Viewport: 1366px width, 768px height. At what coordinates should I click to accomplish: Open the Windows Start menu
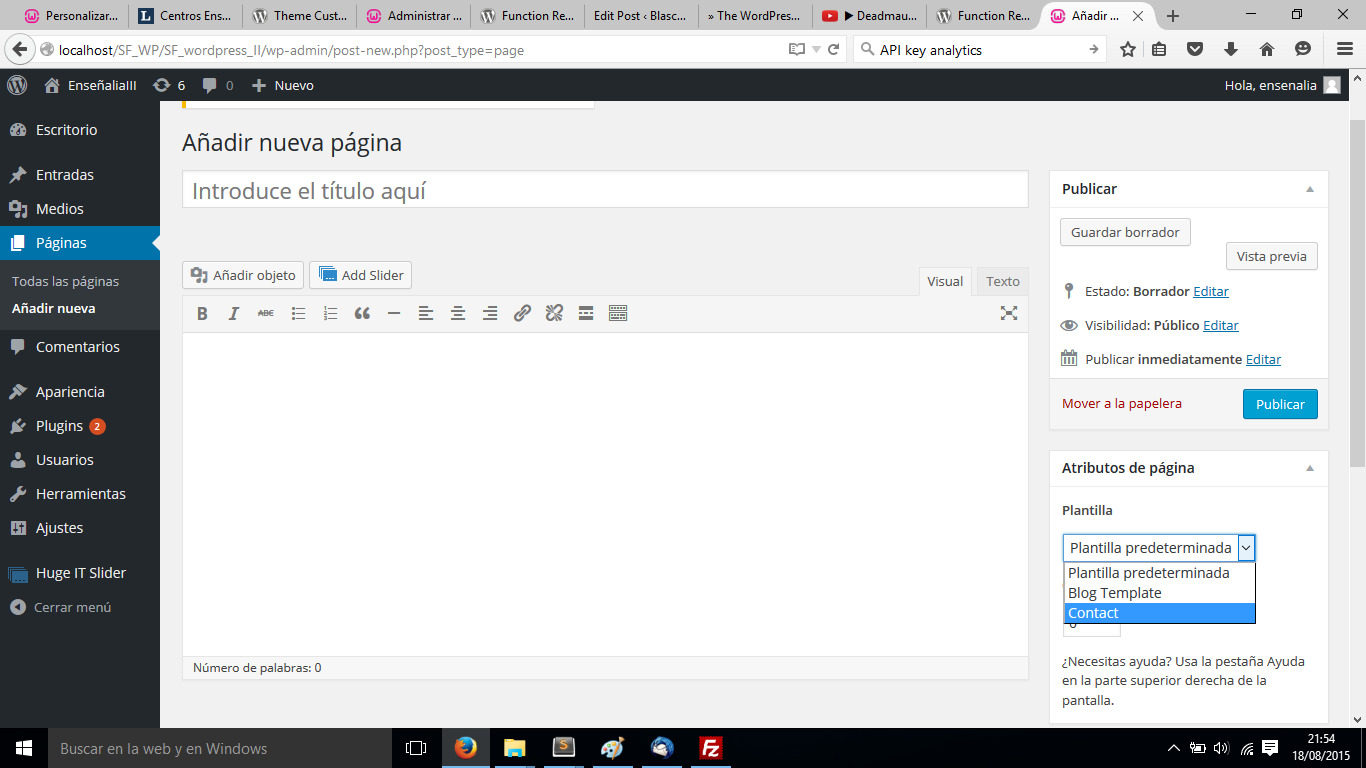pos(24,748)
